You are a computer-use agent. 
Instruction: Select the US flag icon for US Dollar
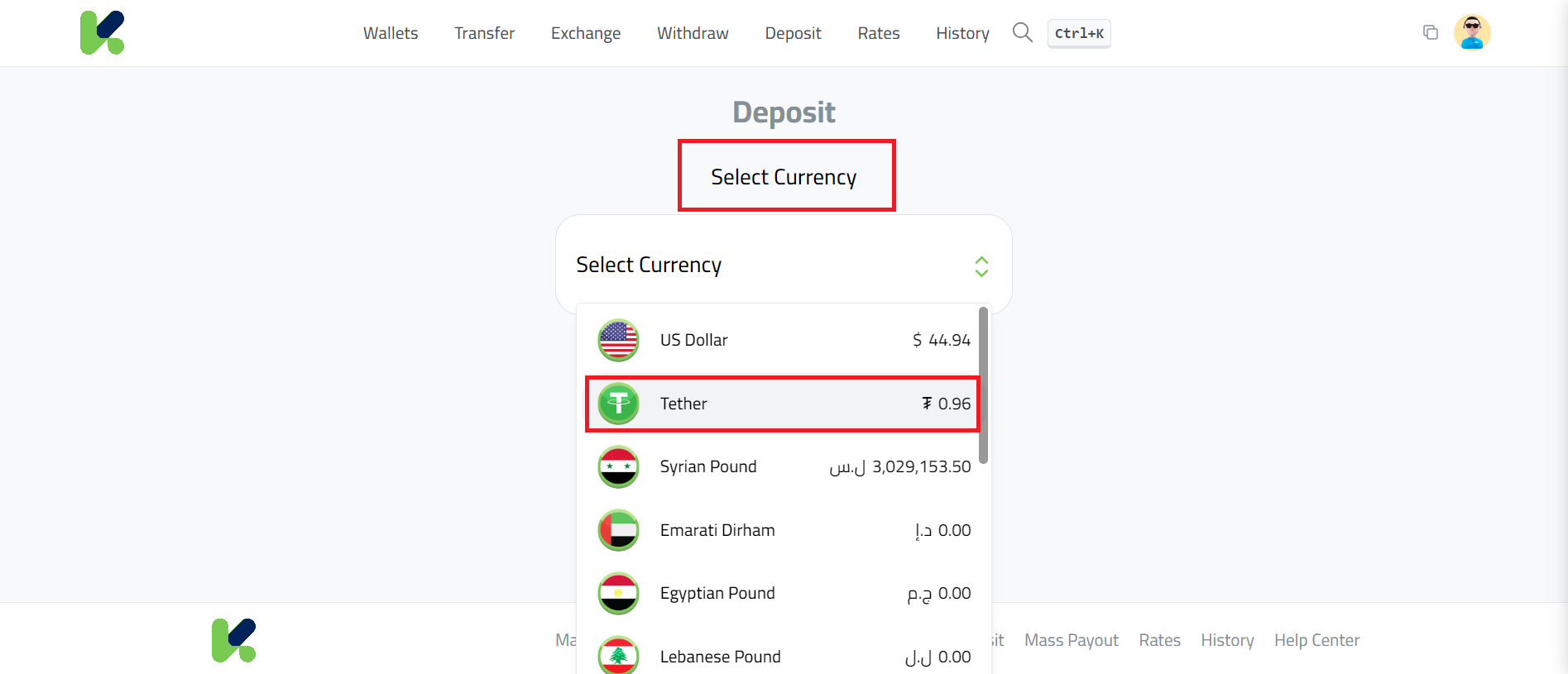click(x=617, y=340)
